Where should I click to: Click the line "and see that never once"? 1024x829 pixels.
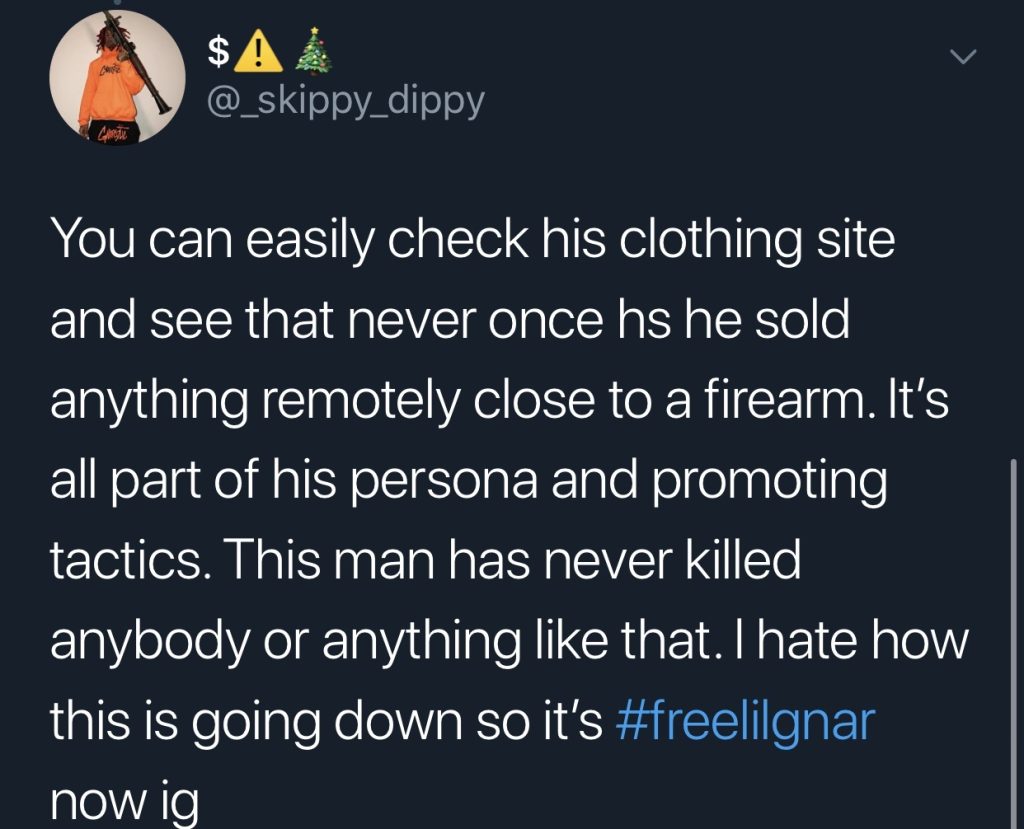[x=327, y=320]
